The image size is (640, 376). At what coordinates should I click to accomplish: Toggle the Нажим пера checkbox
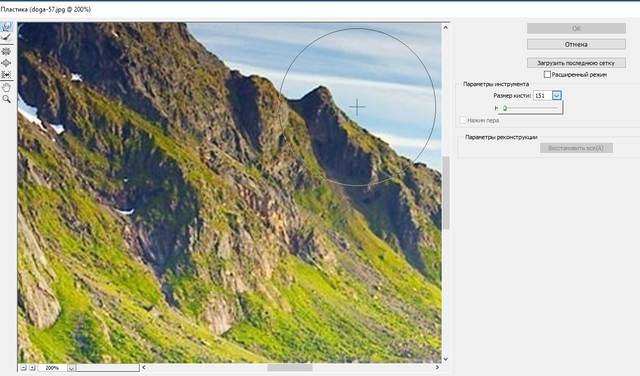tap(462, 120)
